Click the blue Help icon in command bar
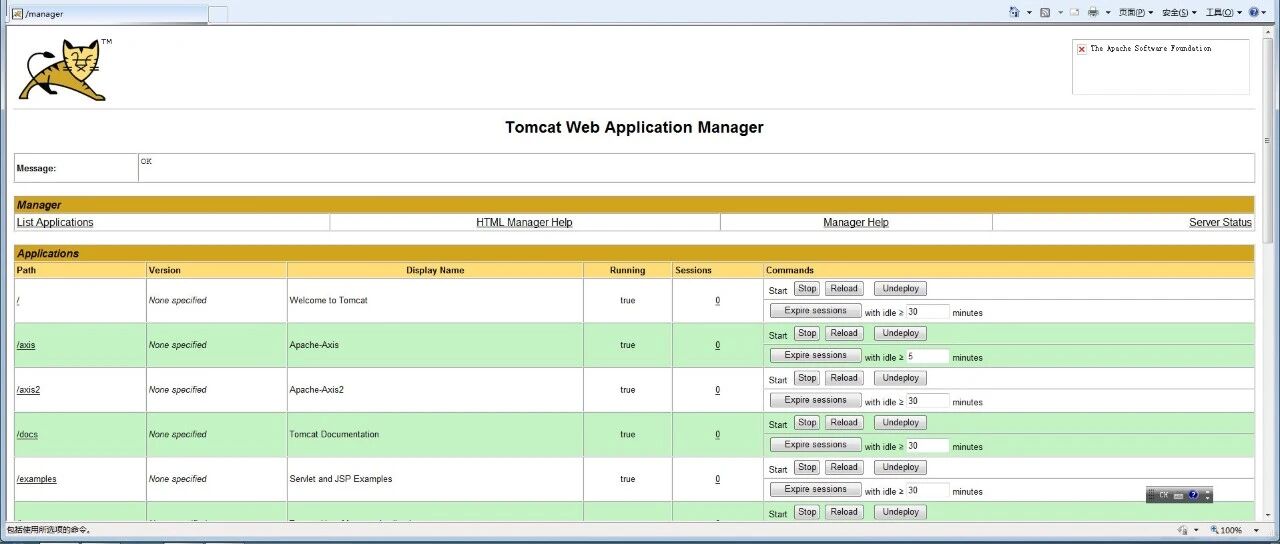1280x544 pixels. pos(1253,12)
